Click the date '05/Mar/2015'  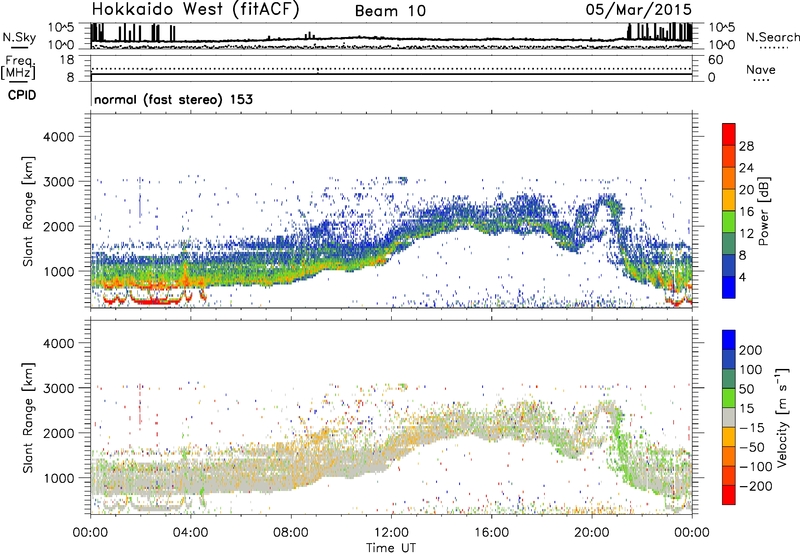point(639,9)
